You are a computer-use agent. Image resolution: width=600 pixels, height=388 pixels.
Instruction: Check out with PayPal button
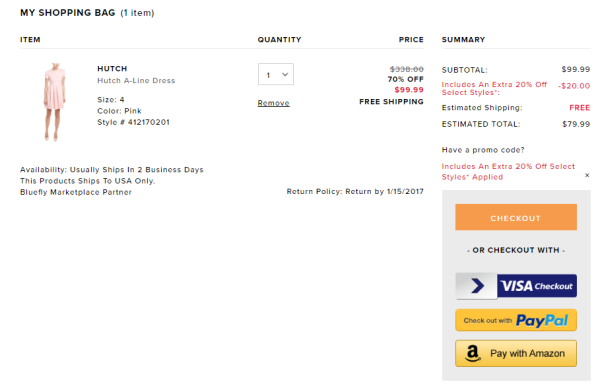click(x=516, y=320)
